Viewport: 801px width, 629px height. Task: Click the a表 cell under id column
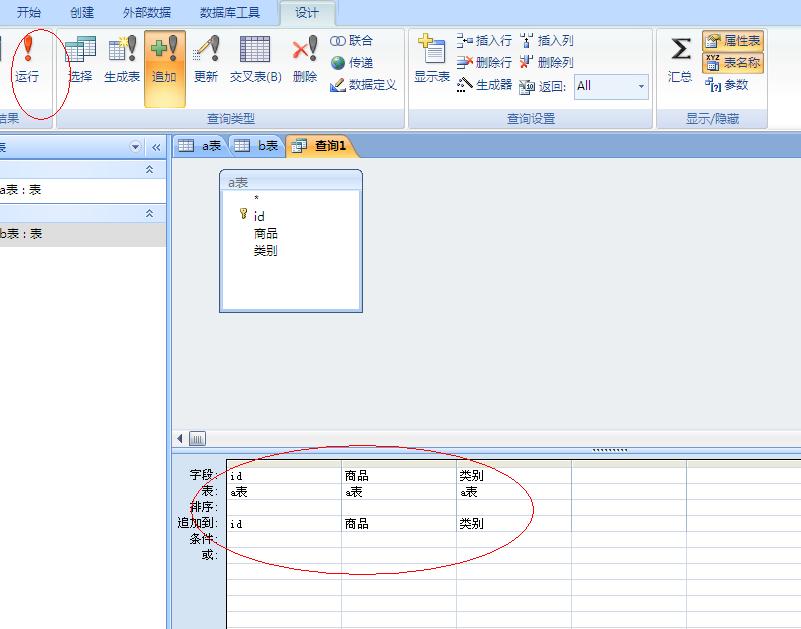pos(284,492)
